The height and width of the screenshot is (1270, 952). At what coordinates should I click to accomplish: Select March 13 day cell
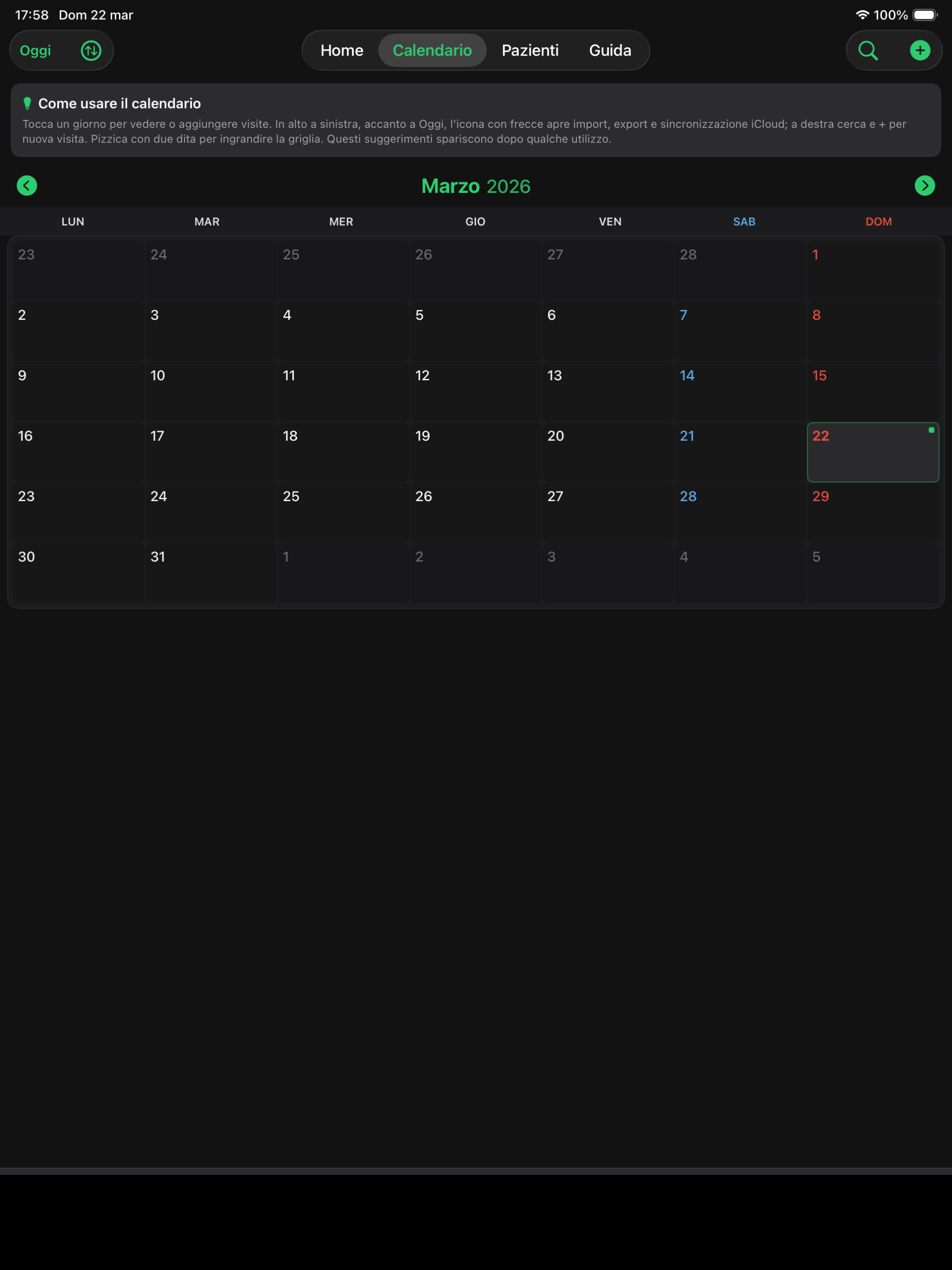click(608, 391)
